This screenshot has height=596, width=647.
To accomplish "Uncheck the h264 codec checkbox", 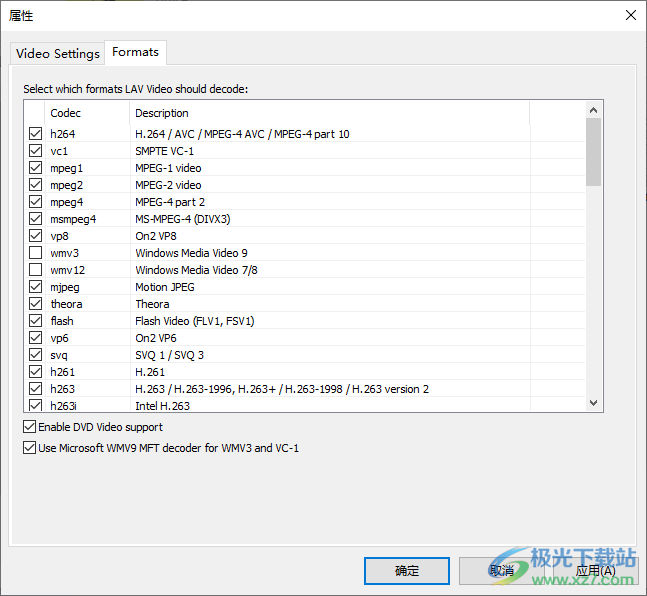I will [35, 134].
